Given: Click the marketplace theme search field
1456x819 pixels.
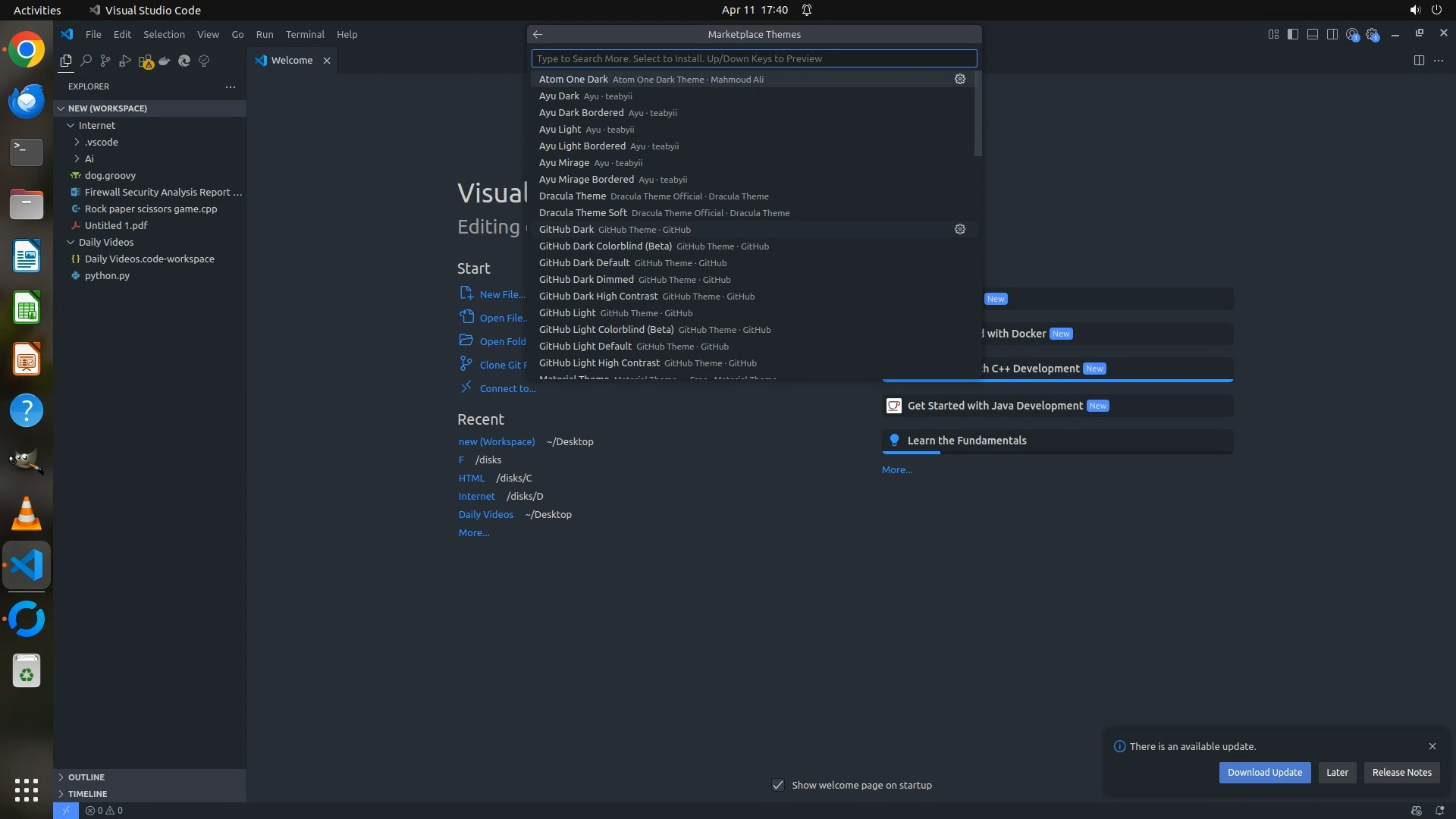Looking at the screenshot, I should click(x=754, y=58).
